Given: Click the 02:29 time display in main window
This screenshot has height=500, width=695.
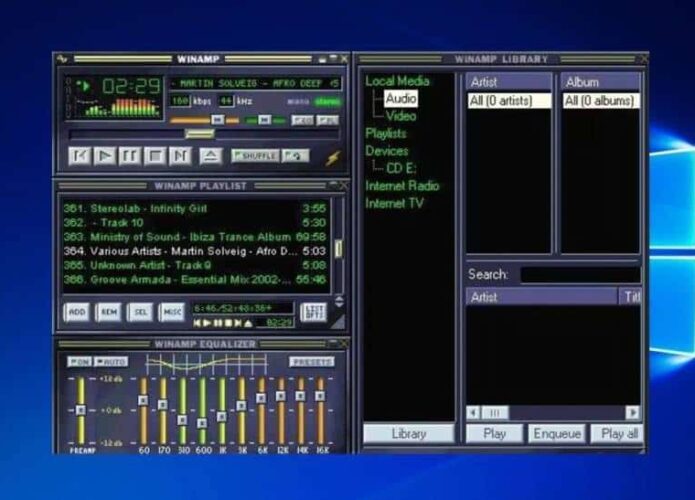Looking at the screenshot, I should [x=131, y=86].
